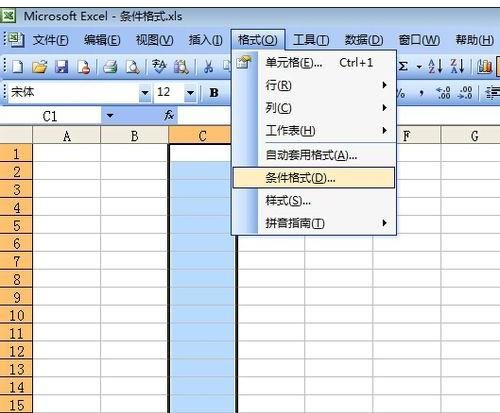Select row 10 header
500x413 pixels.
[16, 315]
